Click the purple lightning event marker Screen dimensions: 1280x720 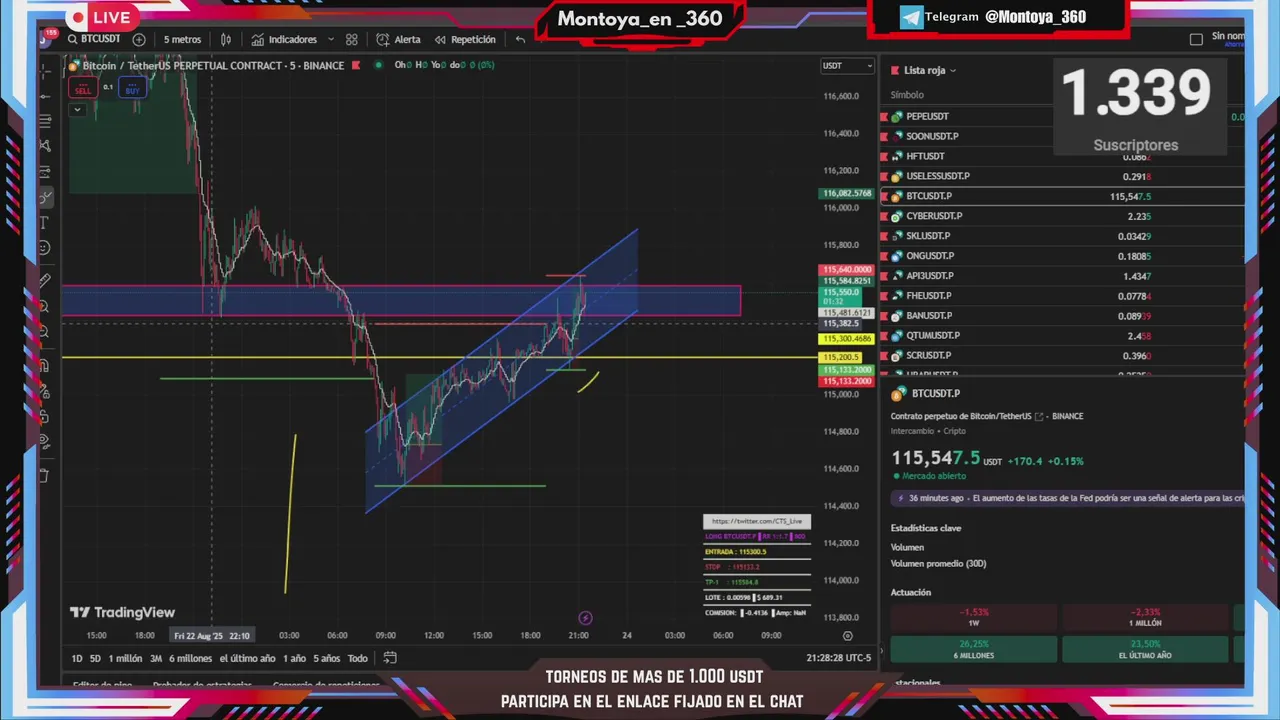tap(586, 618)
